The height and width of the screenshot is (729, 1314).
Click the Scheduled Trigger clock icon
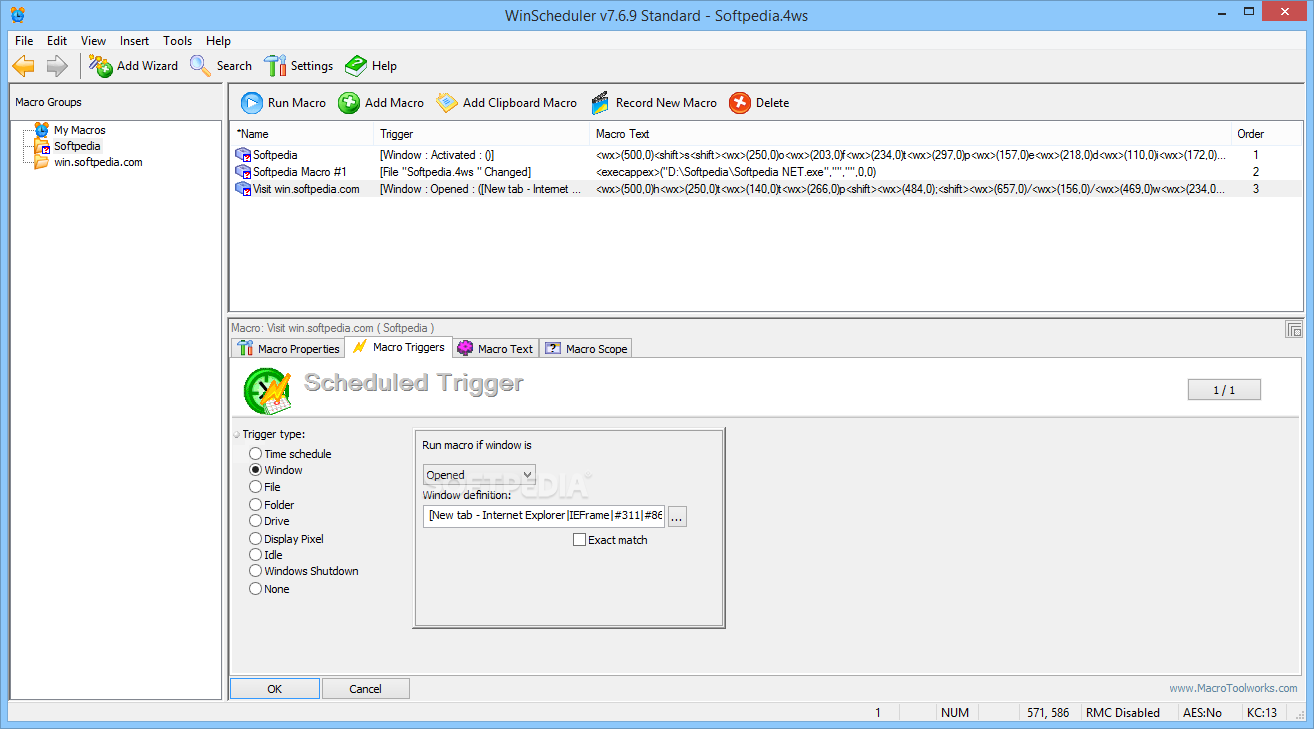point(268,391)
